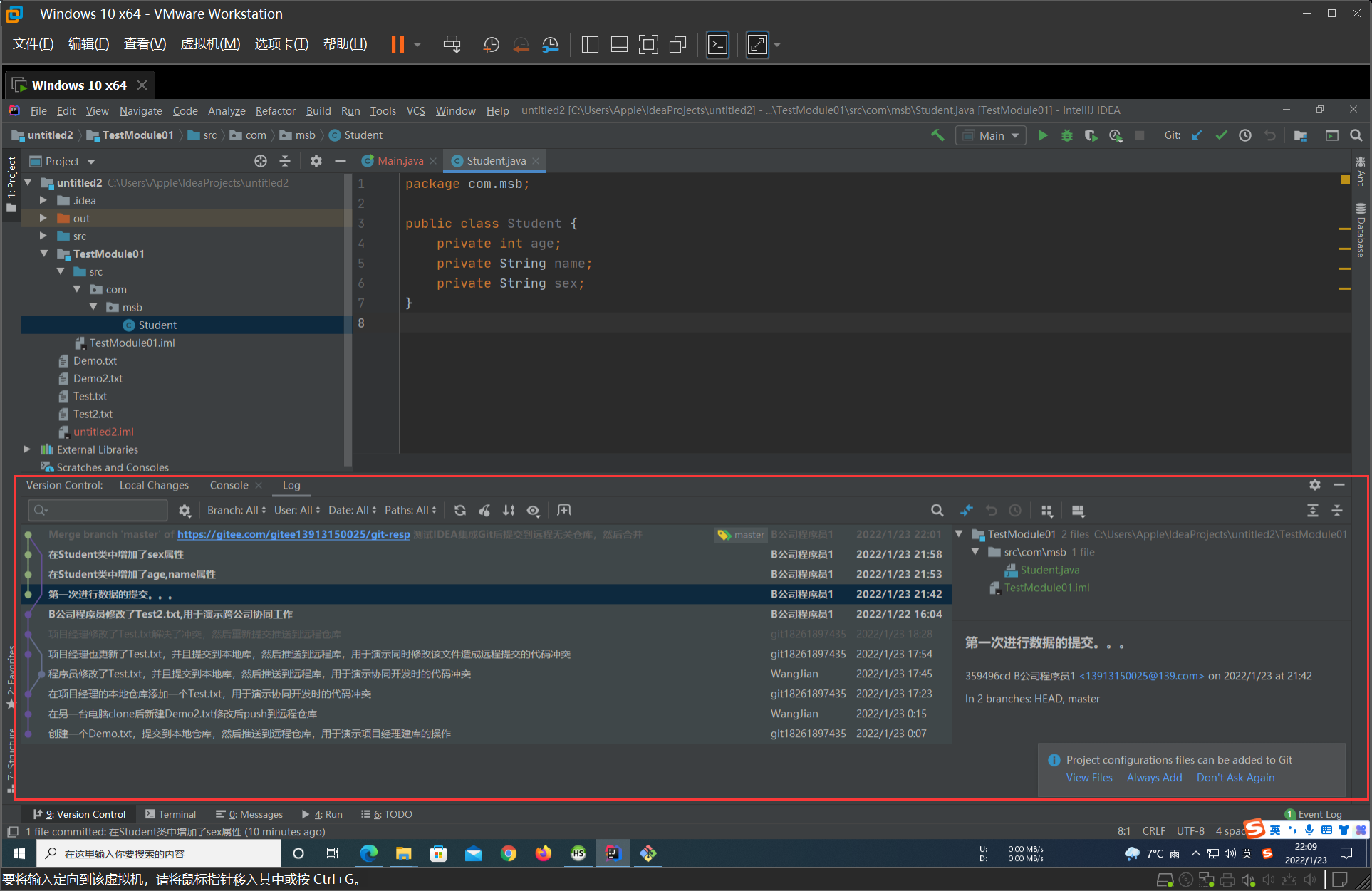Click the Group By icon in the changes pane
Viewport: 1372px width, 891px height.
point(1046,510)
